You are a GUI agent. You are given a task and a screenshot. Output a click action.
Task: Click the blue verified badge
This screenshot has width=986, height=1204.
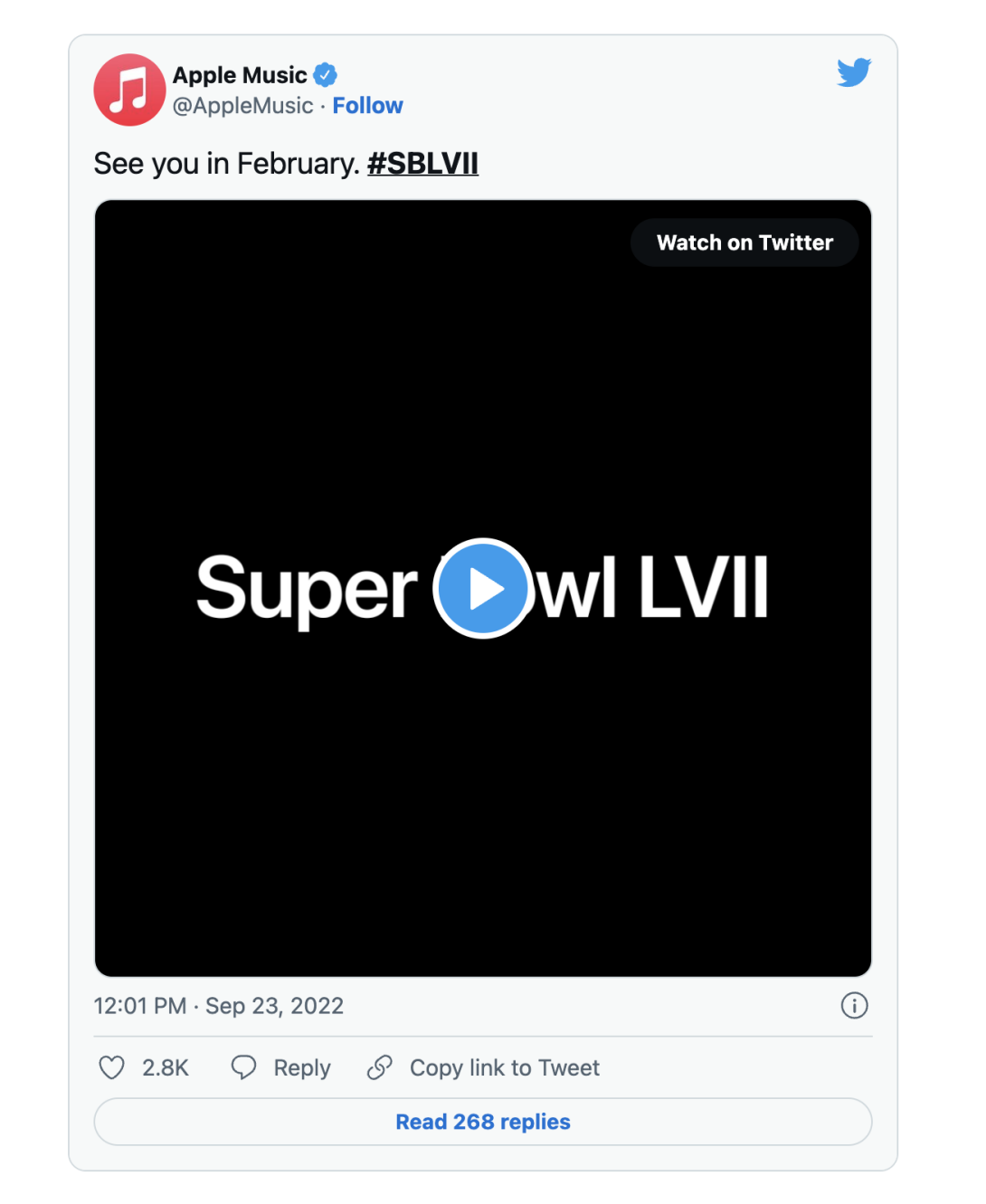point(326,75)
